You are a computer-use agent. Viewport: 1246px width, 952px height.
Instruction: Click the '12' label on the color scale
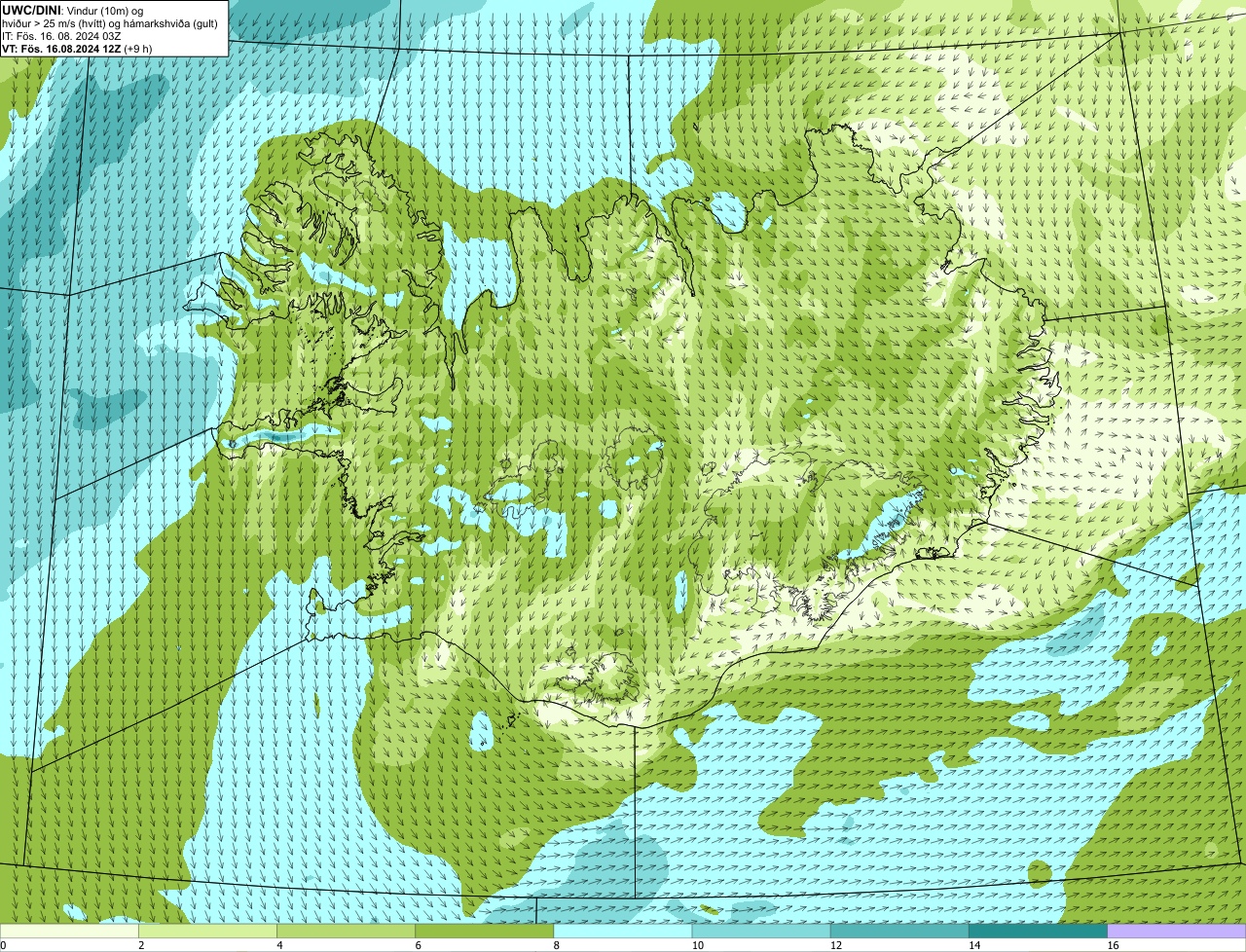(x=836, y=945)
